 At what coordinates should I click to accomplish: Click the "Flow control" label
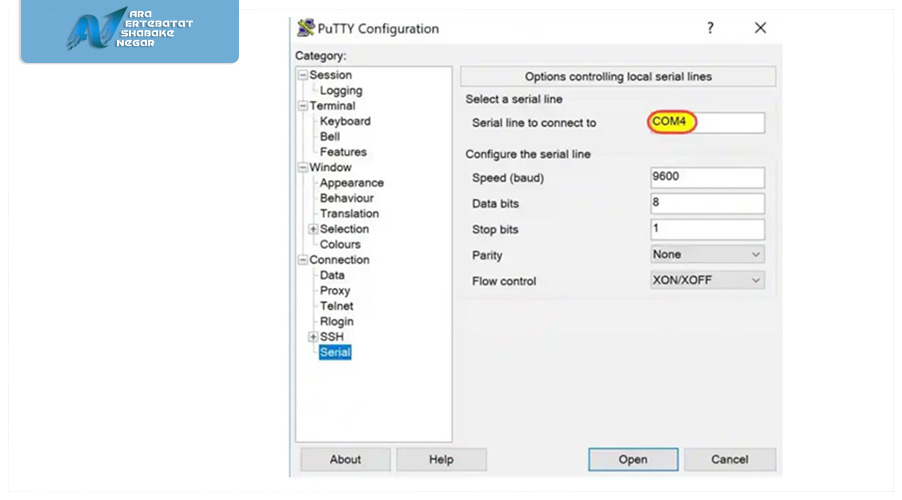coord(504,281)
